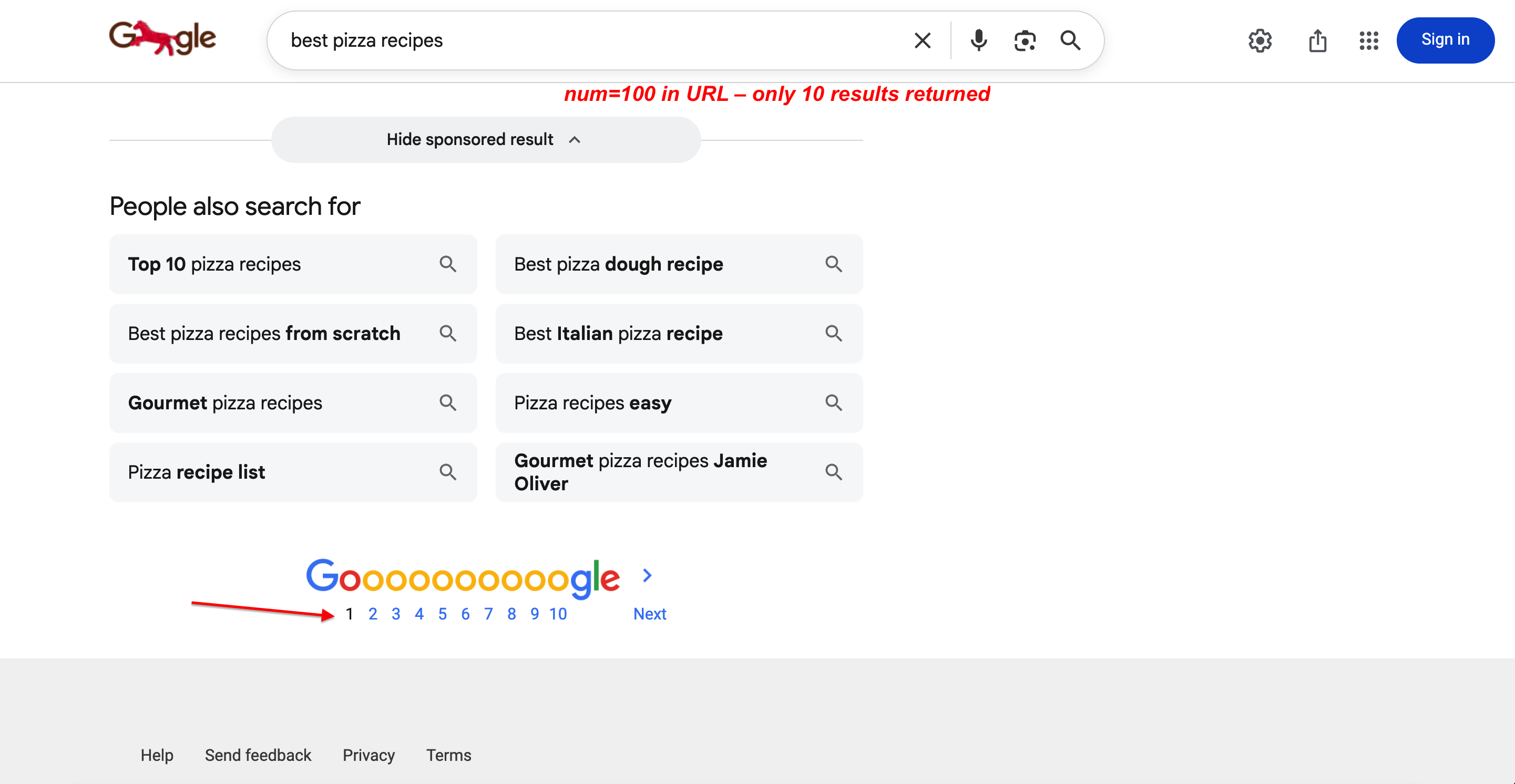
Task: Click the Sign in button
Action: 1446,39
